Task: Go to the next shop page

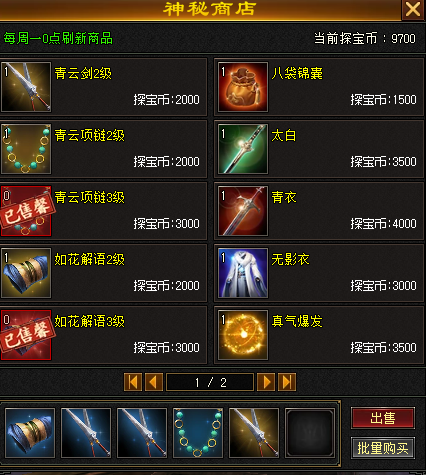Action: [266, 382]
